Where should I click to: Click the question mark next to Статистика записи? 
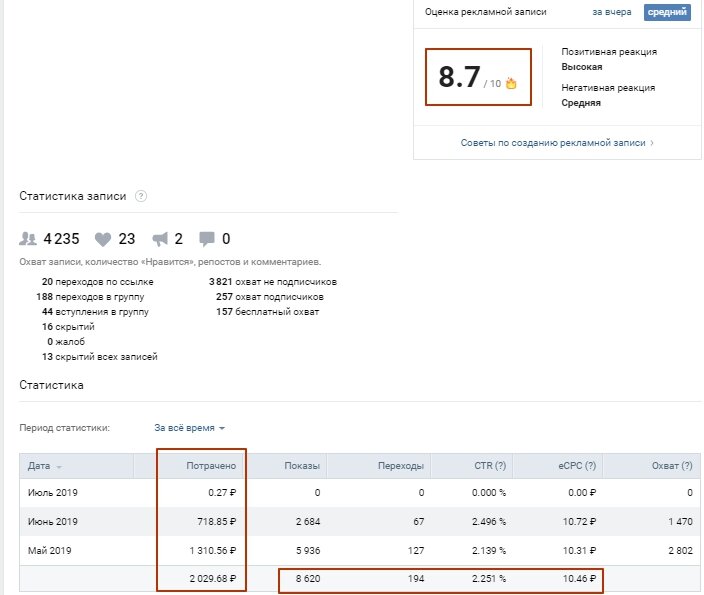point(141,196)
